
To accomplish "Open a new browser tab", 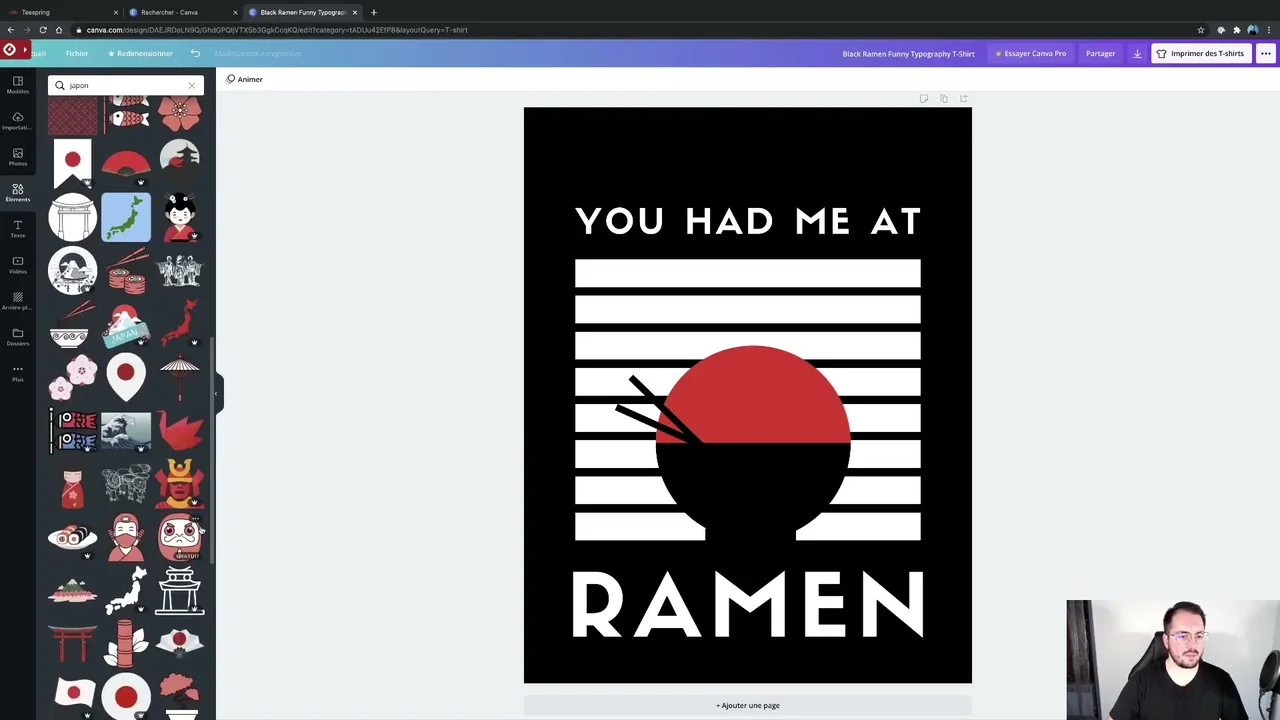I will pos(374,12).
